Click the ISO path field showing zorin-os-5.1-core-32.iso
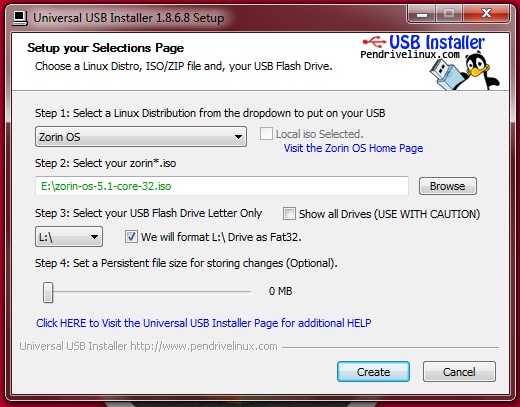This screenshot has height=407, width=520. pos(222,186)
